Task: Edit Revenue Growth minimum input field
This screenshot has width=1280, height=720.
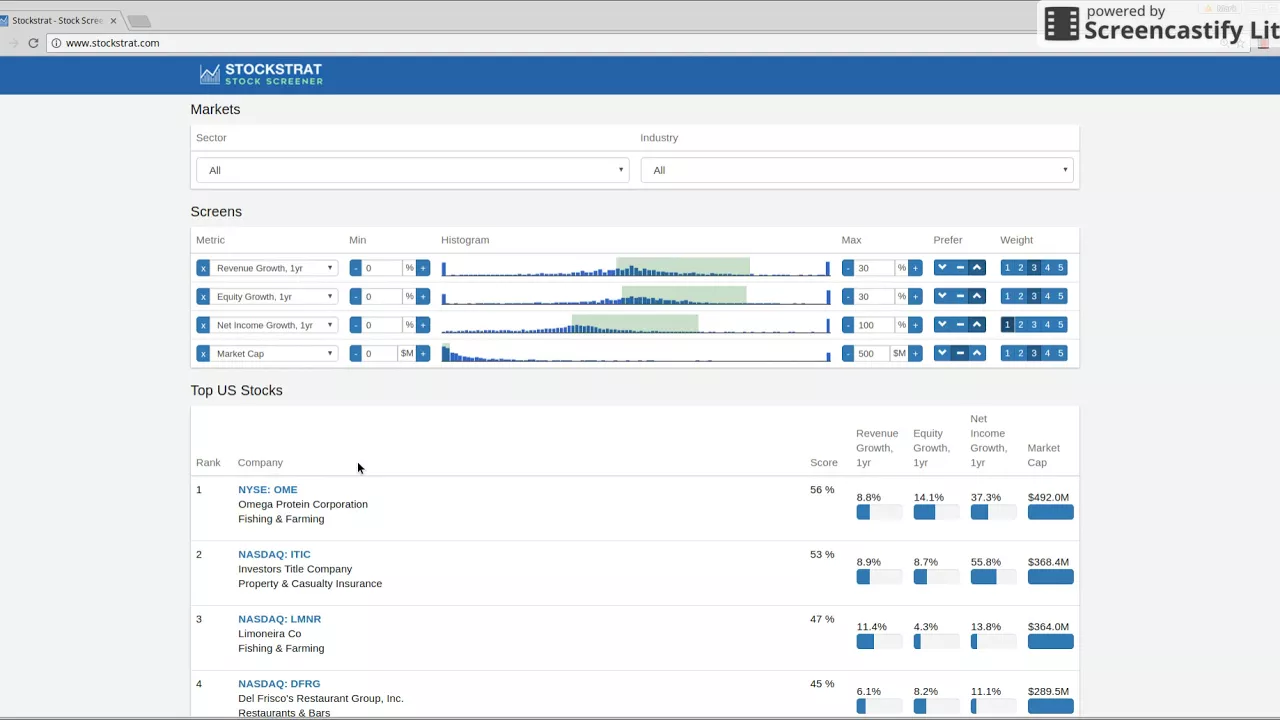Action: click(382, 268)
